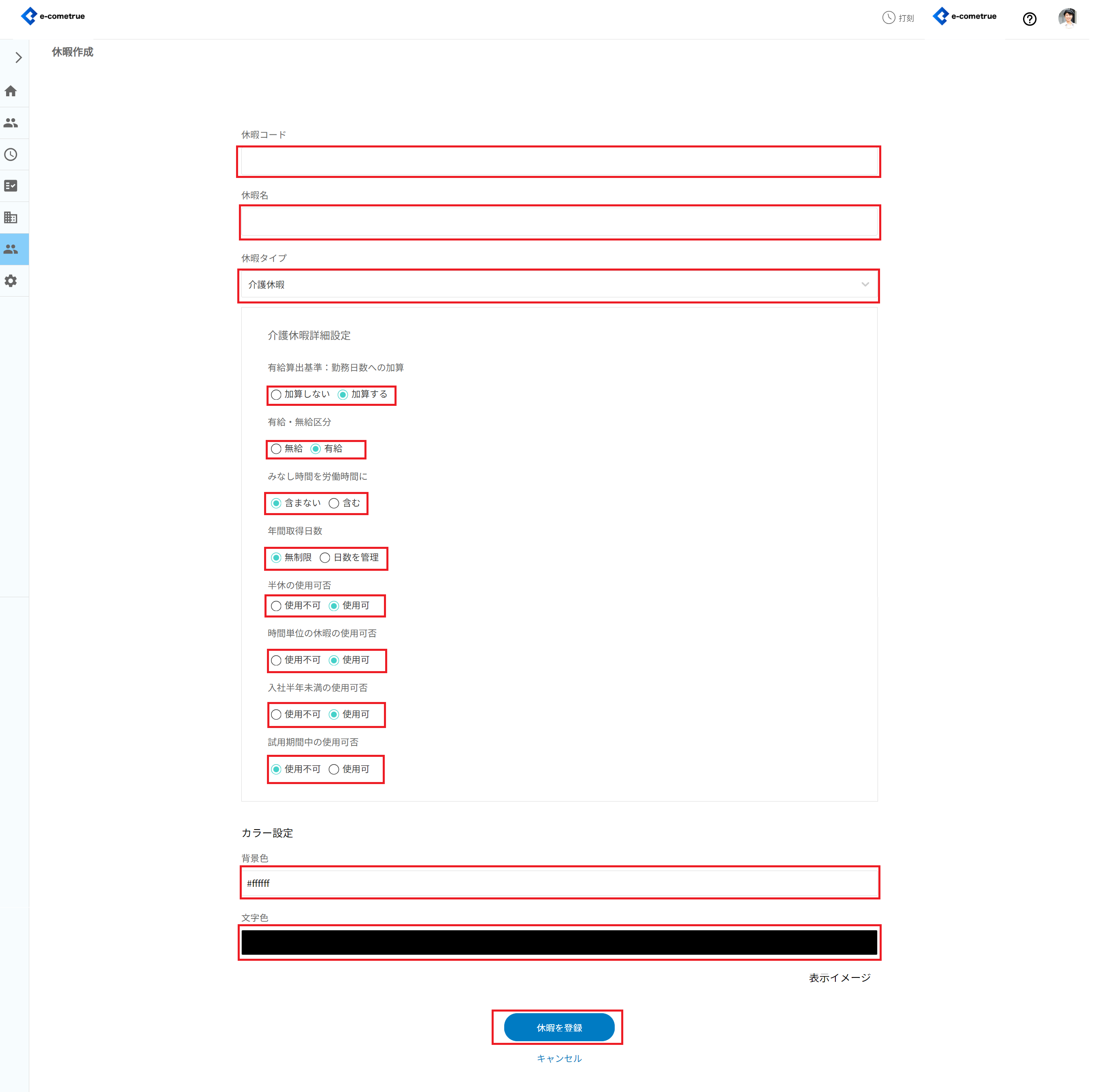
Task: Choose 日数を管理 for annual days
Action: pyautogui.click(x=325, y=557)
